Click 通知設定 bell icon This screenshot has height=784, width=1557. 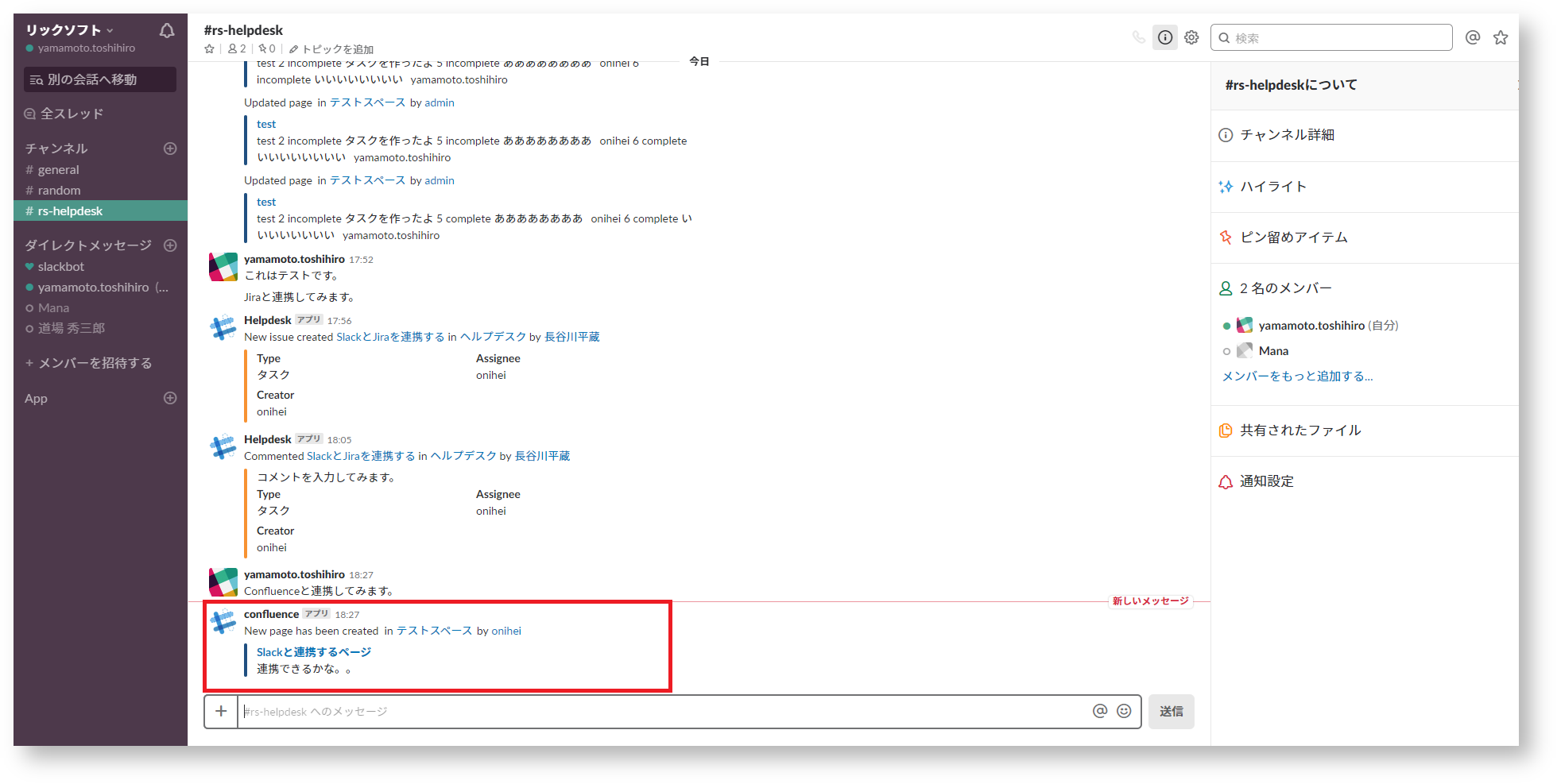[x=1226, y=481]
